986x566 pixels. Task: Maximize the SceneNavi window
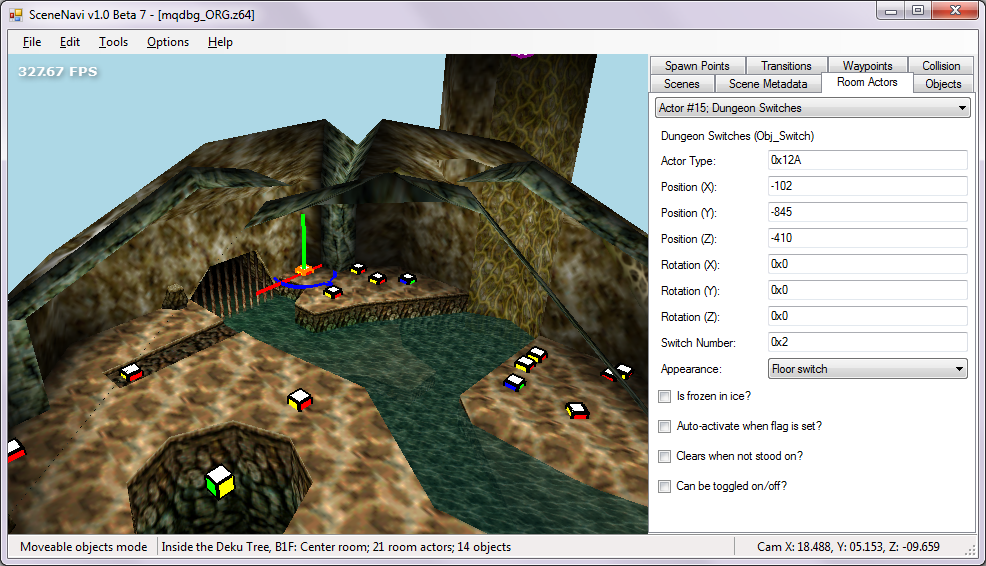pyautogui.click(x=918, y=10)
